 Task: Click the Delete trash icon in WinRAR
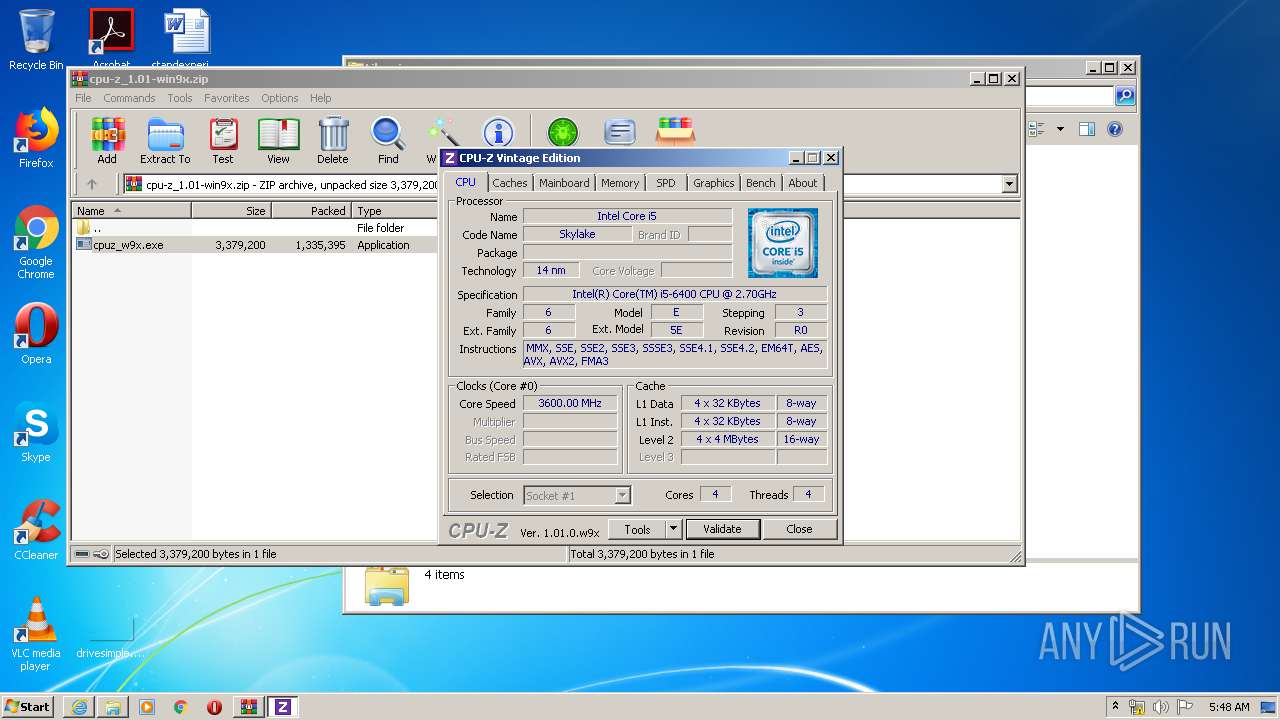333,140
